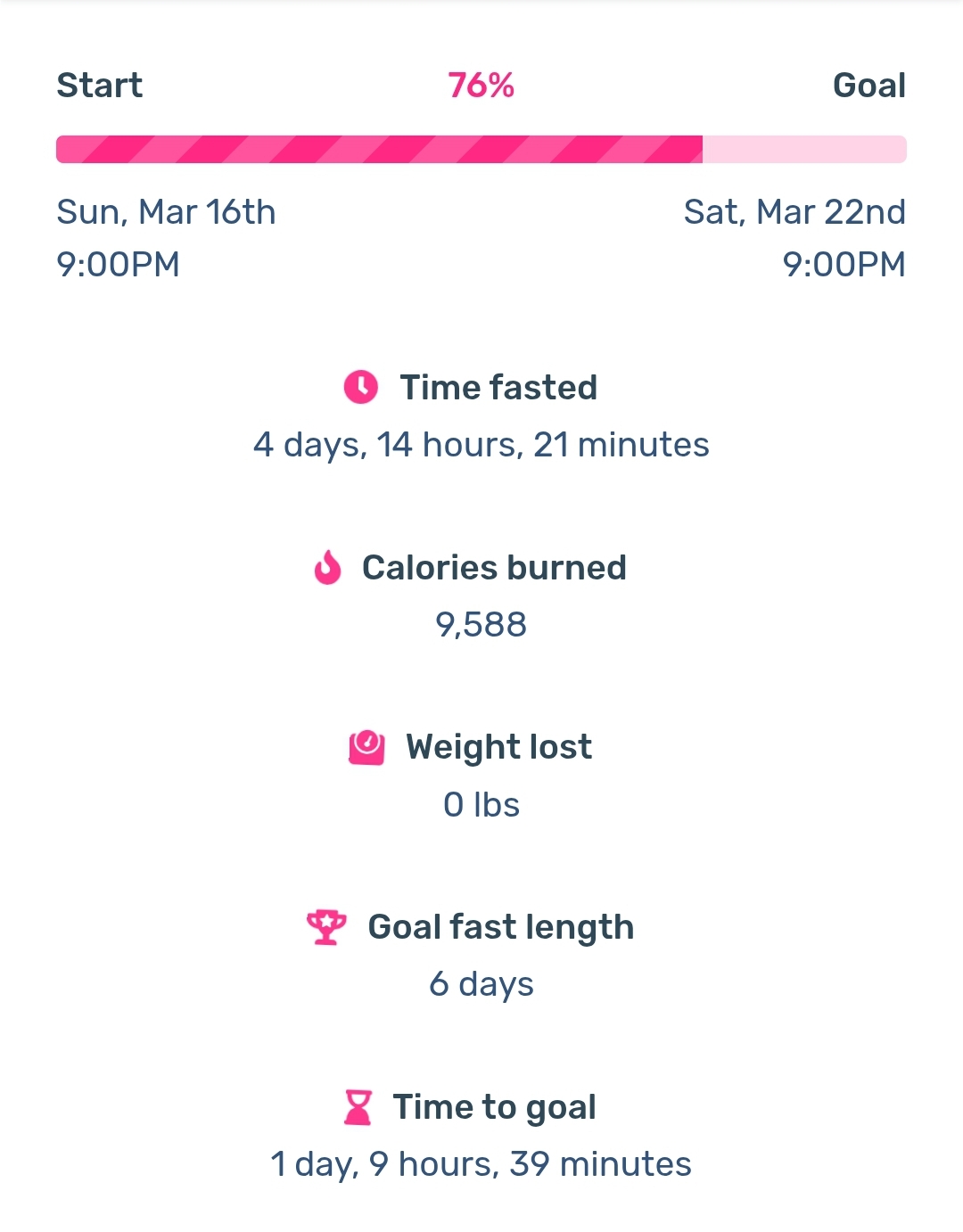Tap the trophy icon for Goal fast length

tap(326, 927)
